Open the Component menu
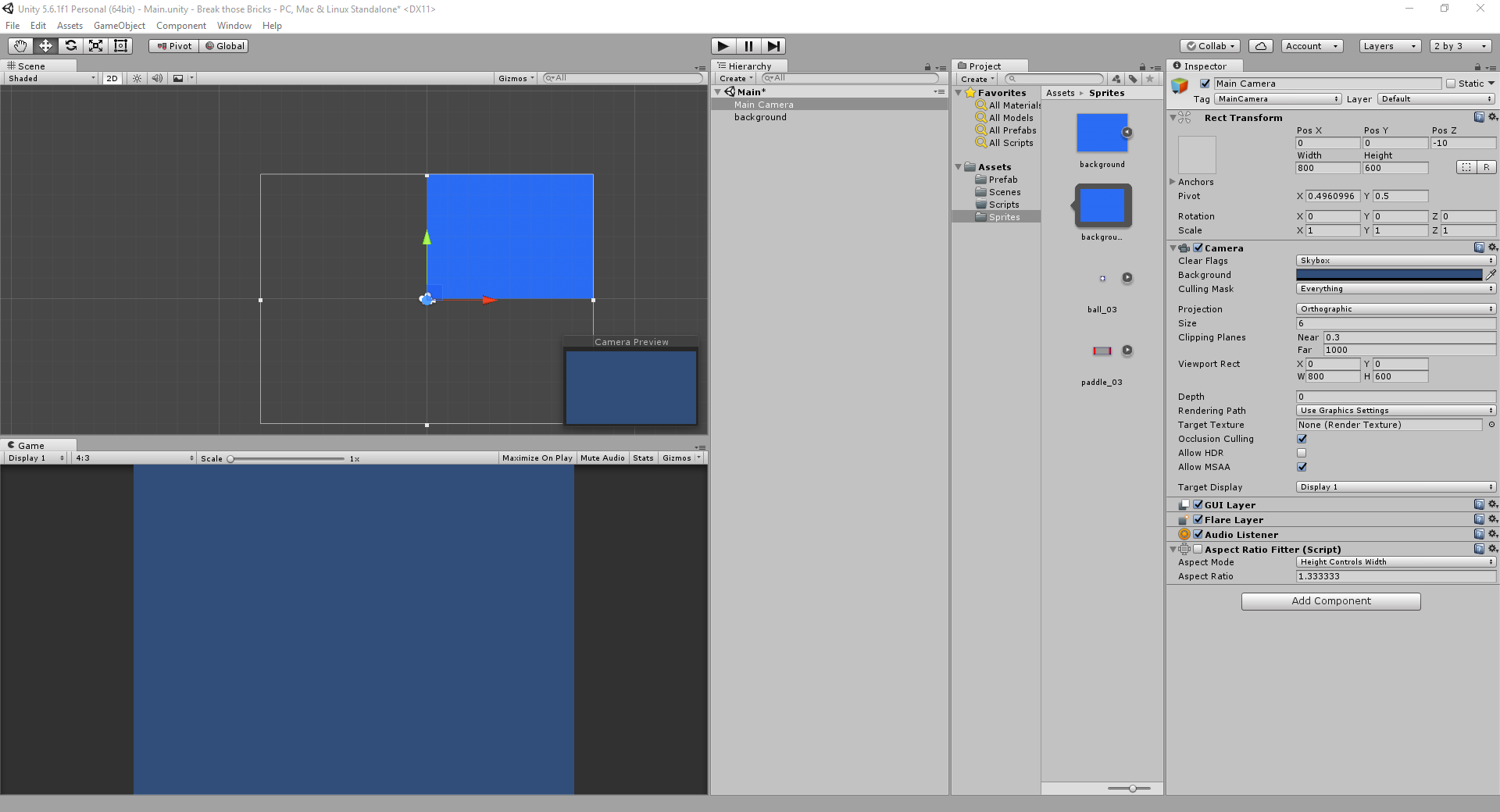The height and width of the screenshot is (812, 1500). click(181, 26)
